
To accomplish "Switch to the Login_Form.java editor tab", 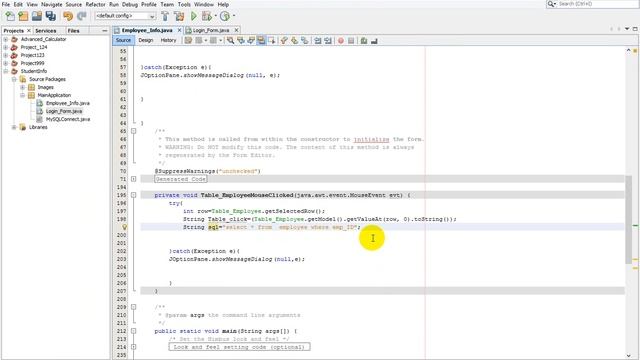I will click(211, 31).
